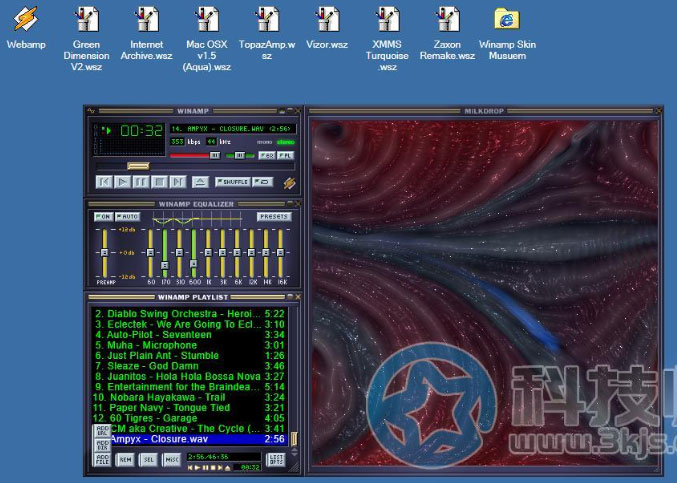Viewport: 677px width, 483px height.
Task: Click the Eject open file button
Action: tap(200, 182)
